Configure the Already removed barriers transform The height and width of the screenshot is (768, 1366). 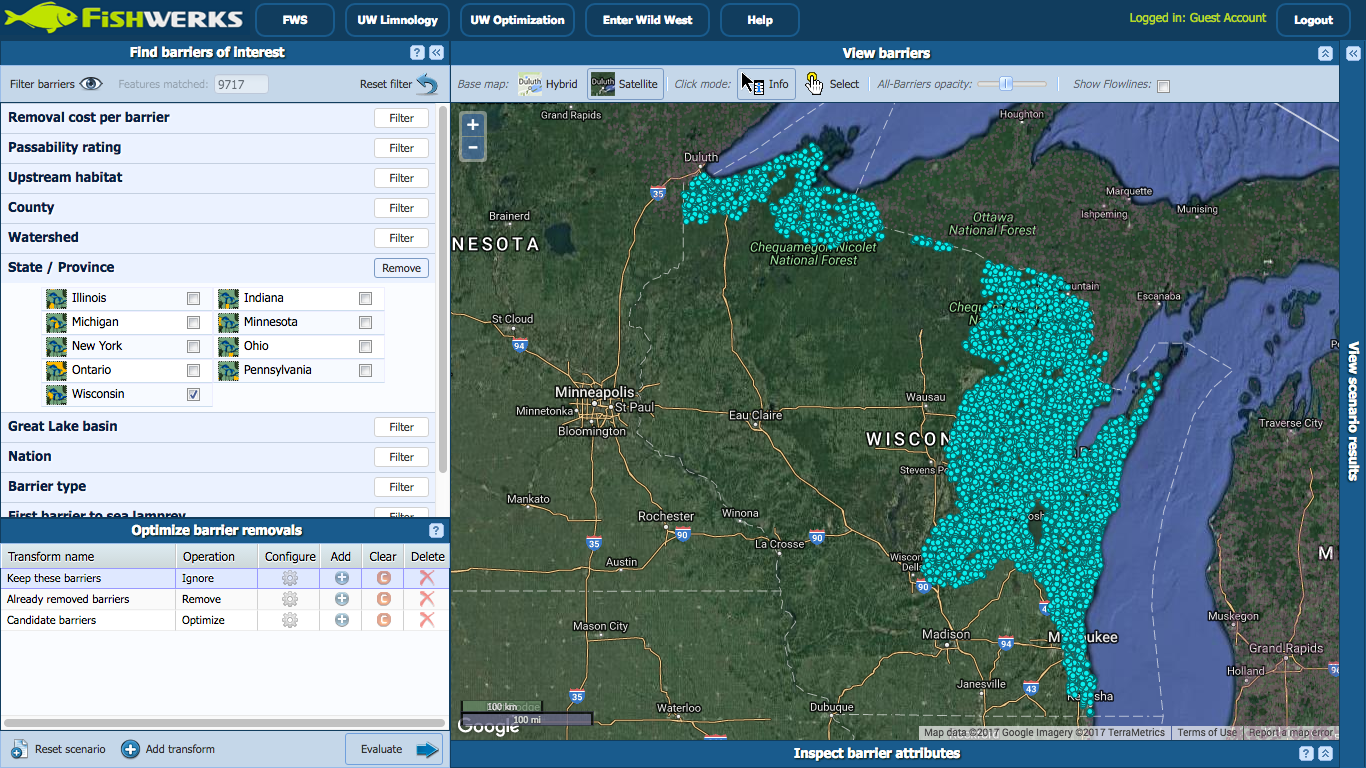tap(290, 599)
